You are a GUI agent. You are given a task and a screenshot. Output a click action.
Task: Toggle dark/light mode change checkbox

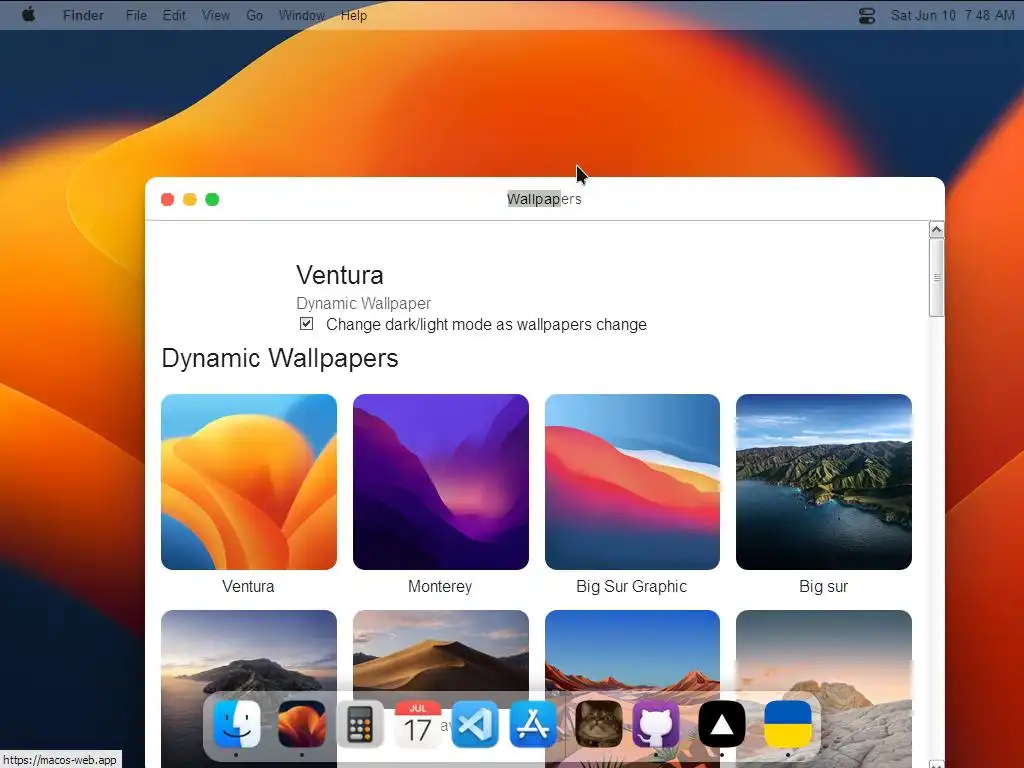[x=306, y=324]
